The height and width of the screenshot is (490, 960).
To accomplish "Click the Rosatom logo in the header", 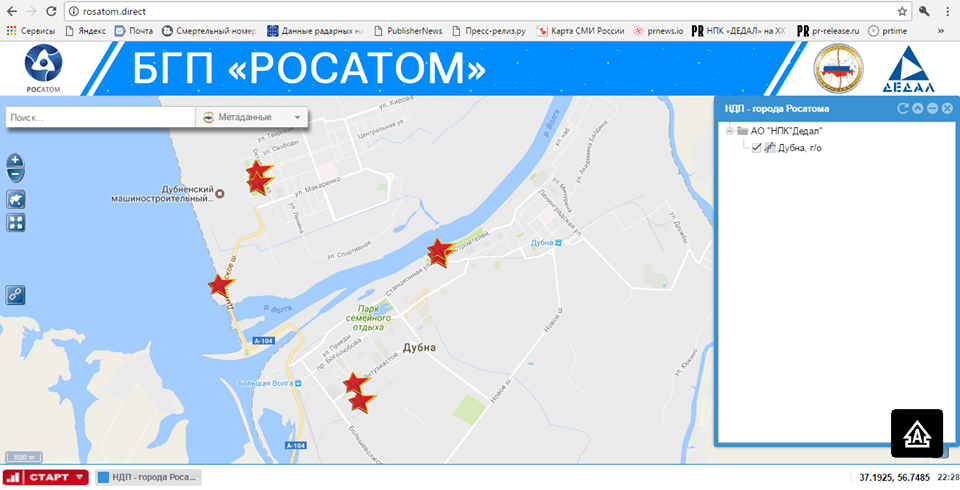I will tap(43, 67).
